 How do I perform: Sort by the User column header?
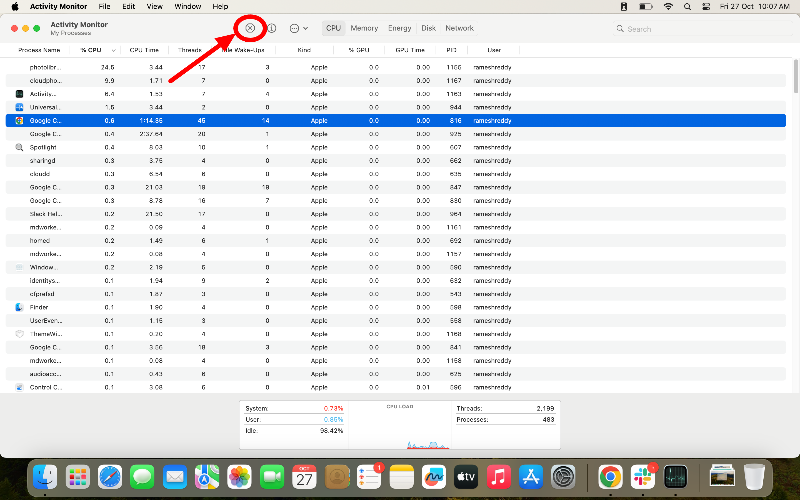(x=494, y=50)
